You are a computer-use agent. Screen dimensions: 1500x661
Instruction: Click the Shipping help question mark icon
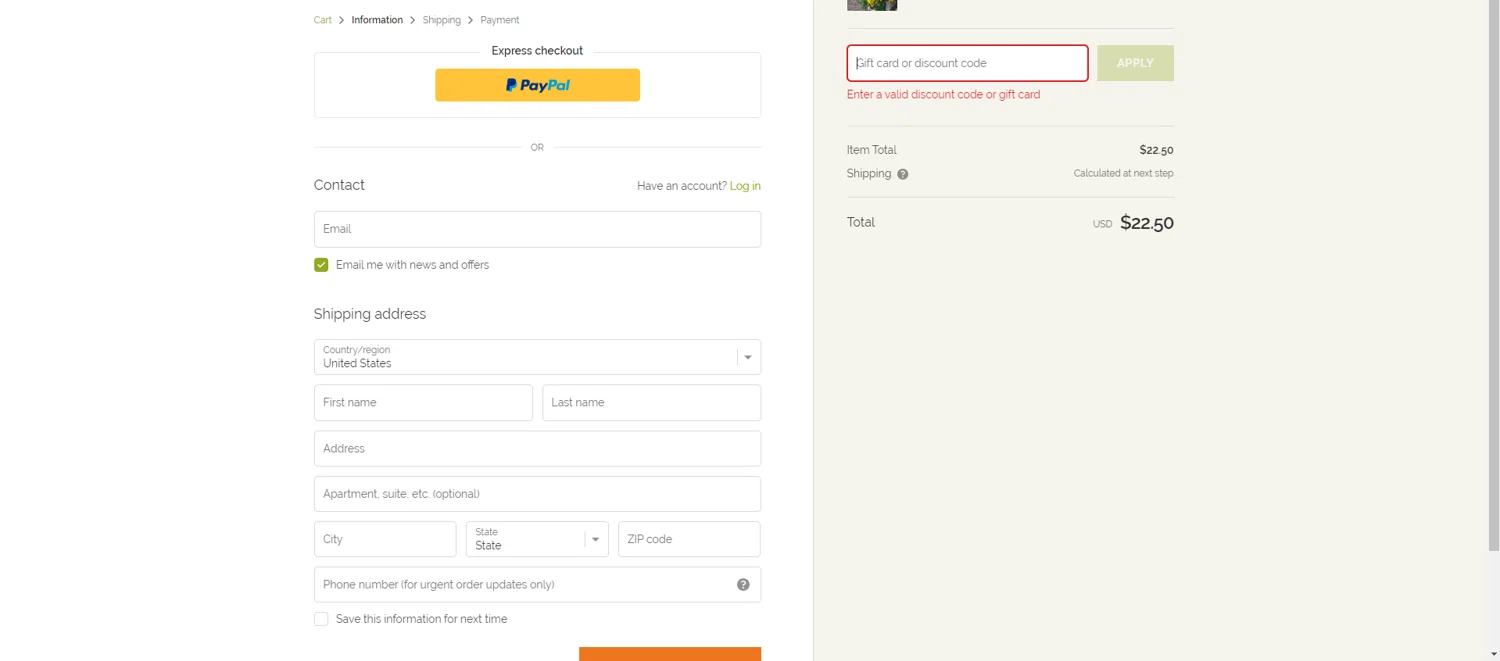(902, 174)
